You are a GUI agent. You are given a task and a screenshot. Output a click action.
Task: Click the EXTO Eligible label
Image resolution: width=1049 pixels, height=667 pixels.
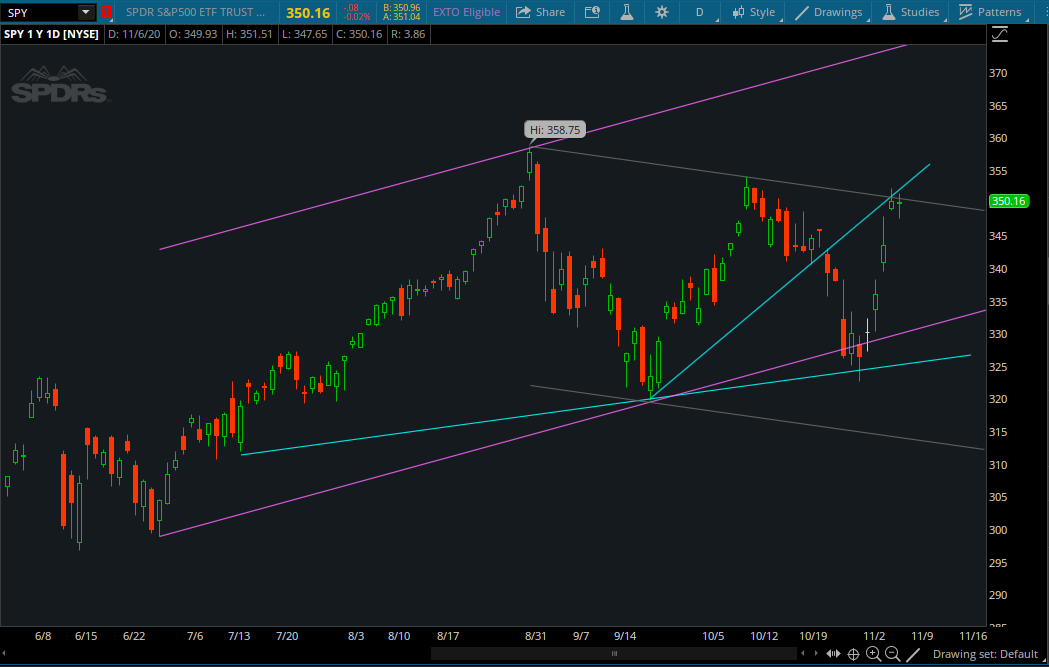tap(466, 12)
